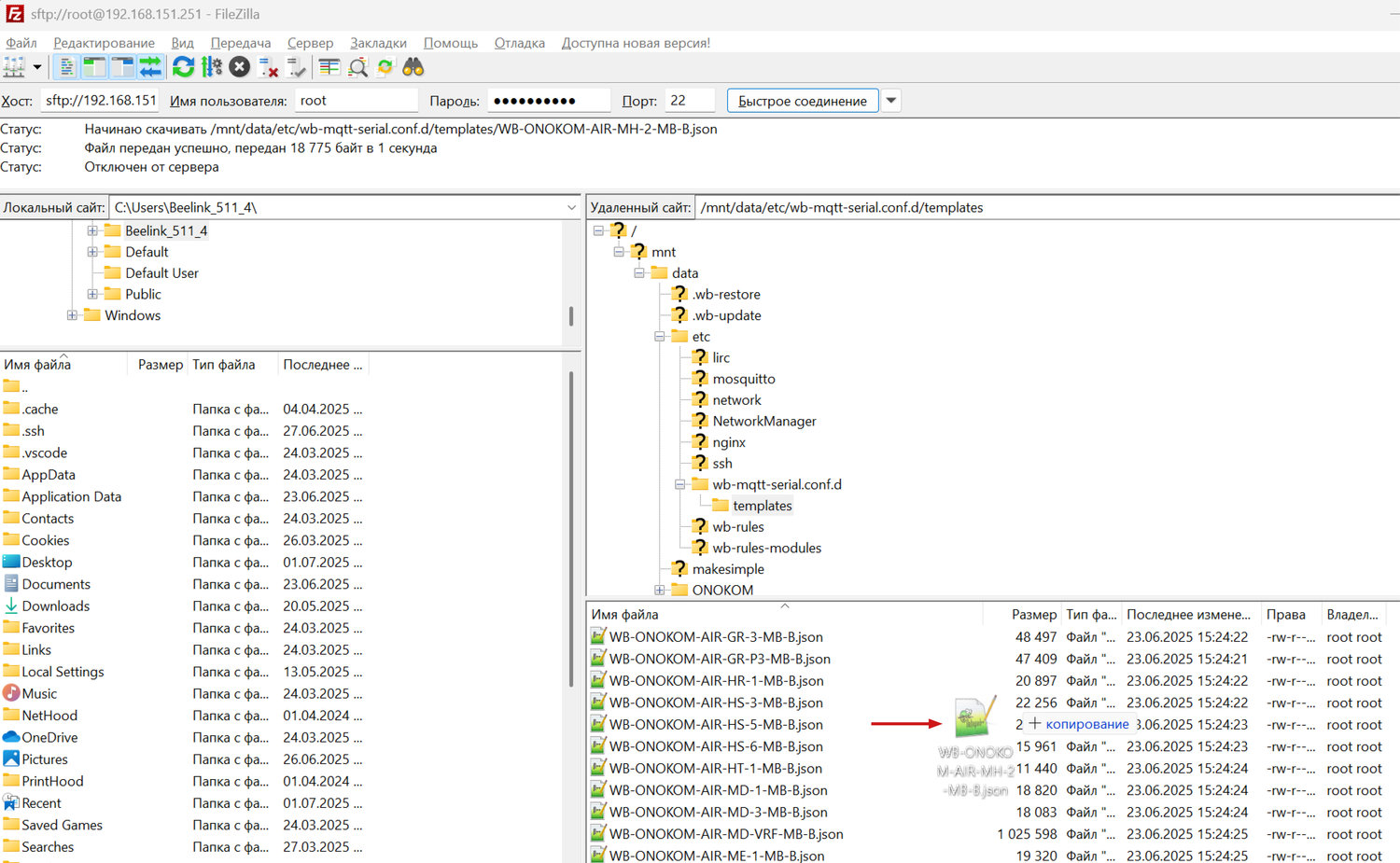Click the templates folder icon in remote tree

pos(720,506)
